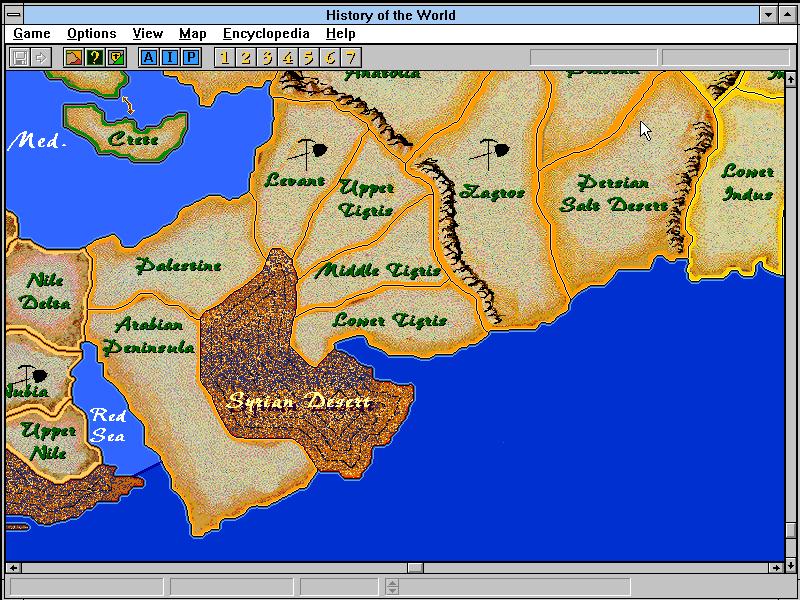Click the mining resource icon in Levant
Image resolution: width=800 pixels, height=600 pixels.
307,154
